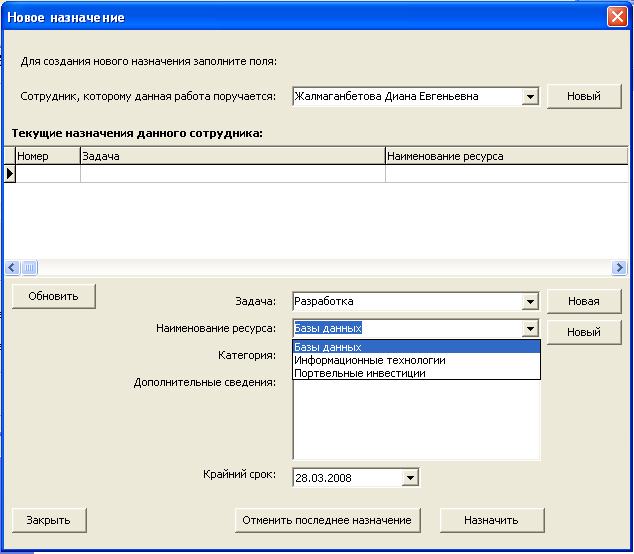Open the employee dropdown arrow
Screen dimensions: 634x554
530,97
